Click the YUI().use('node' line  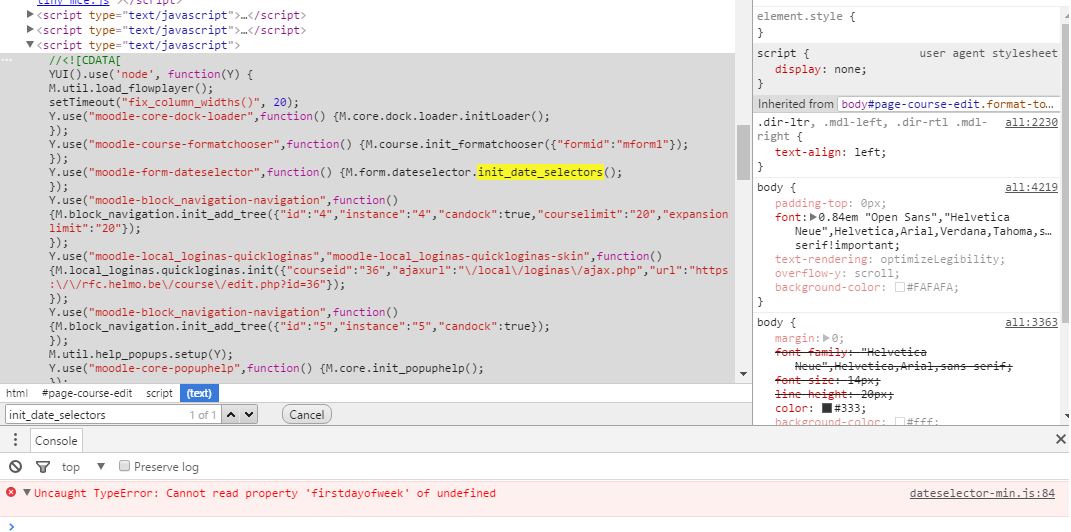[x=151, y=74]
